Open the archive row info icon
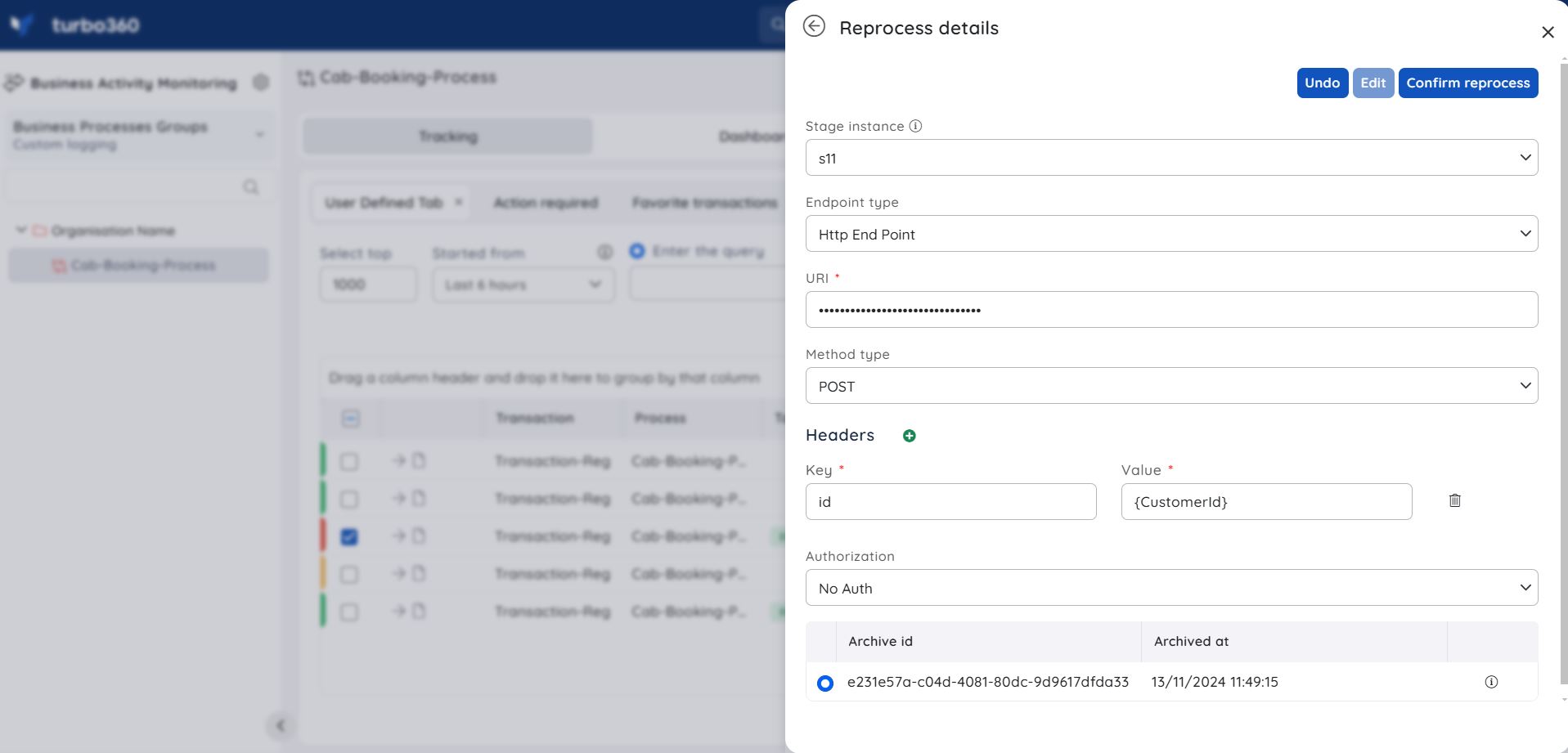This screenshot has width=1568, height=753. 1491,682
